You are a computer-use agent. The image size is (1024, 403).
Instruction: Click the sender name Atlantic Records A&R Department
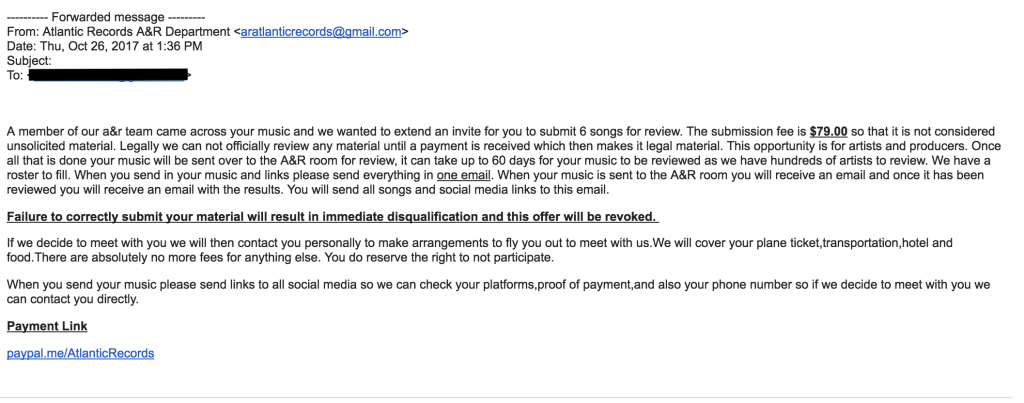136,31
